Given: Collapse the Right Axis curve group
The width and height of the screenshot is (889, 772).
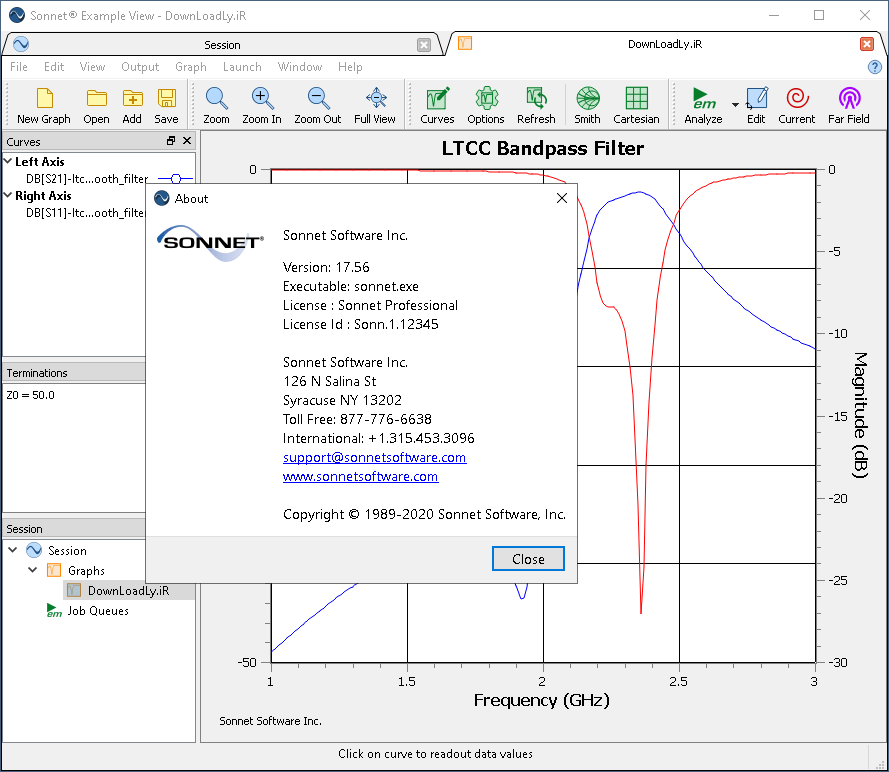Looking at the screenshot, I should click(x=8, y=196).
